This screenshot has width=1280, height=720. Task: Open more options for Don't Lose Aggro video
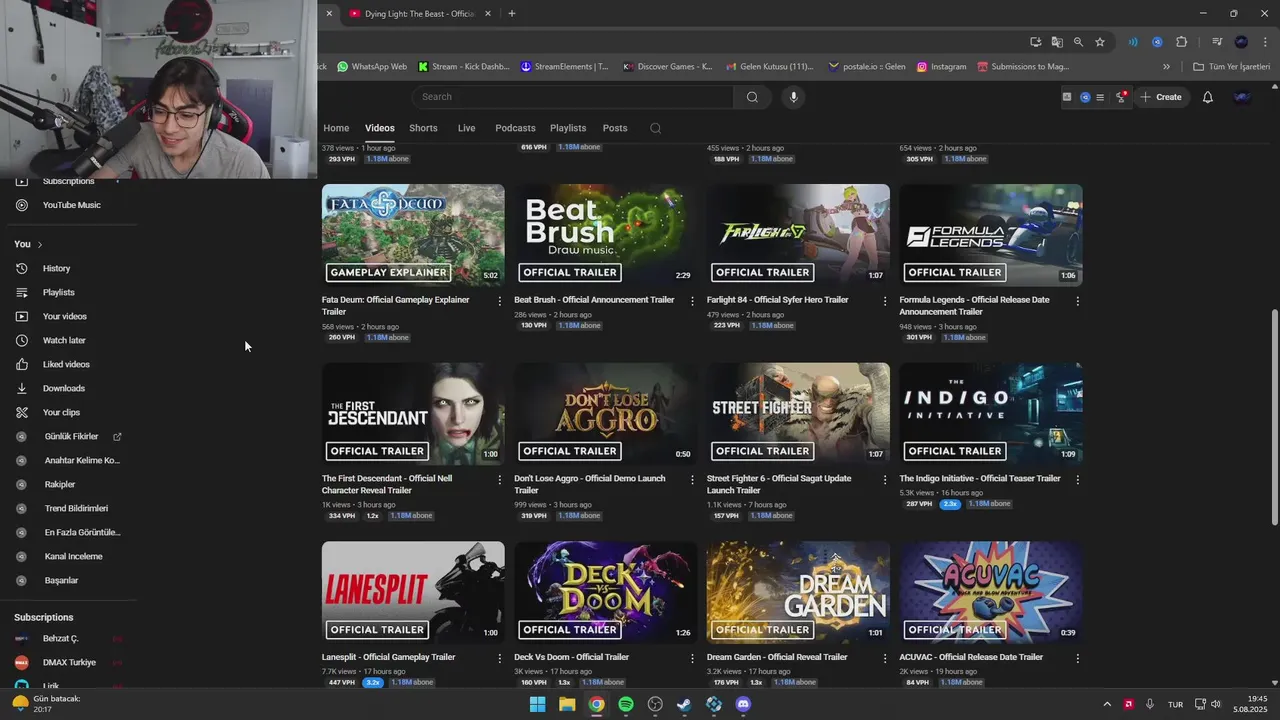[692, 479]
